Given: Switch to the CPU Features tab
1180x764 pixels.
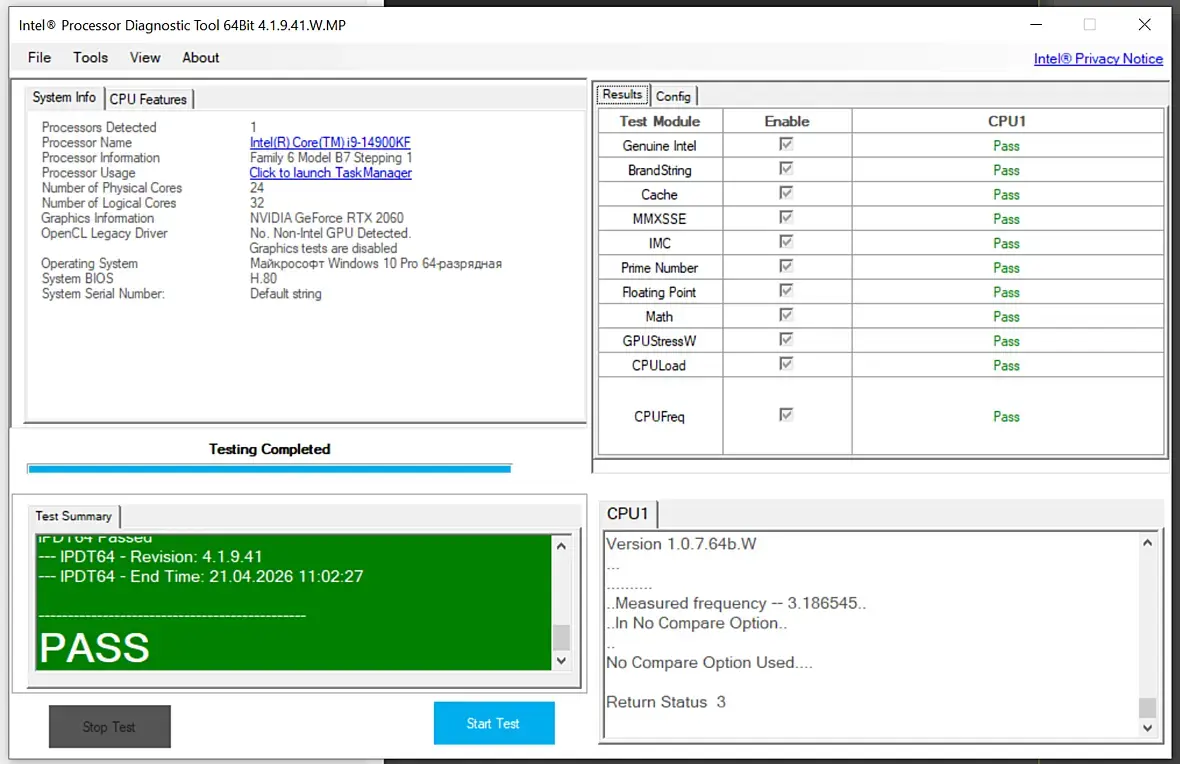Looking at the screenshot, I should [x=148, y=99].
